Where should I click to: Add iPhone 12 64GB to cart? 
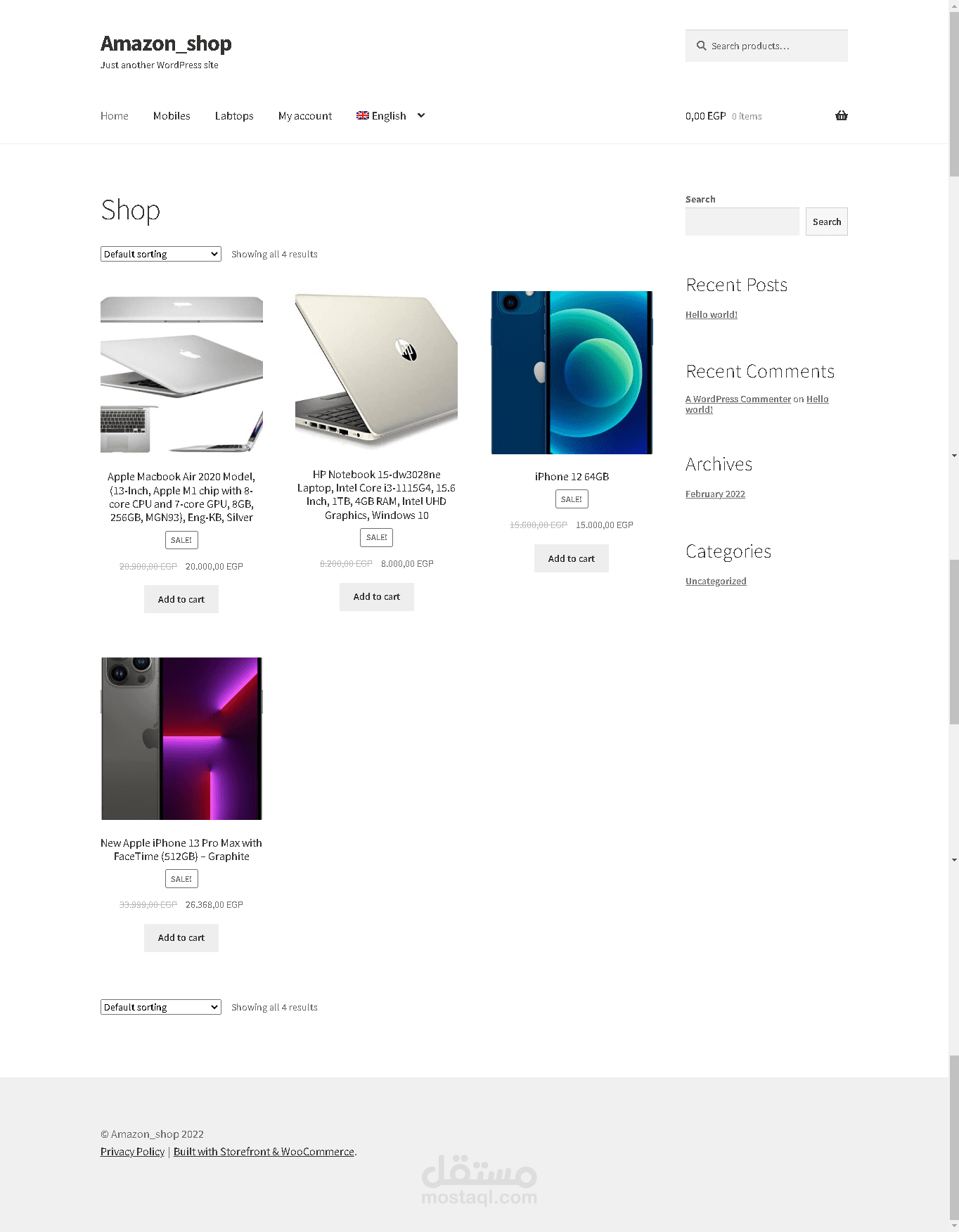pyautogui.click(x=572, y=558)
